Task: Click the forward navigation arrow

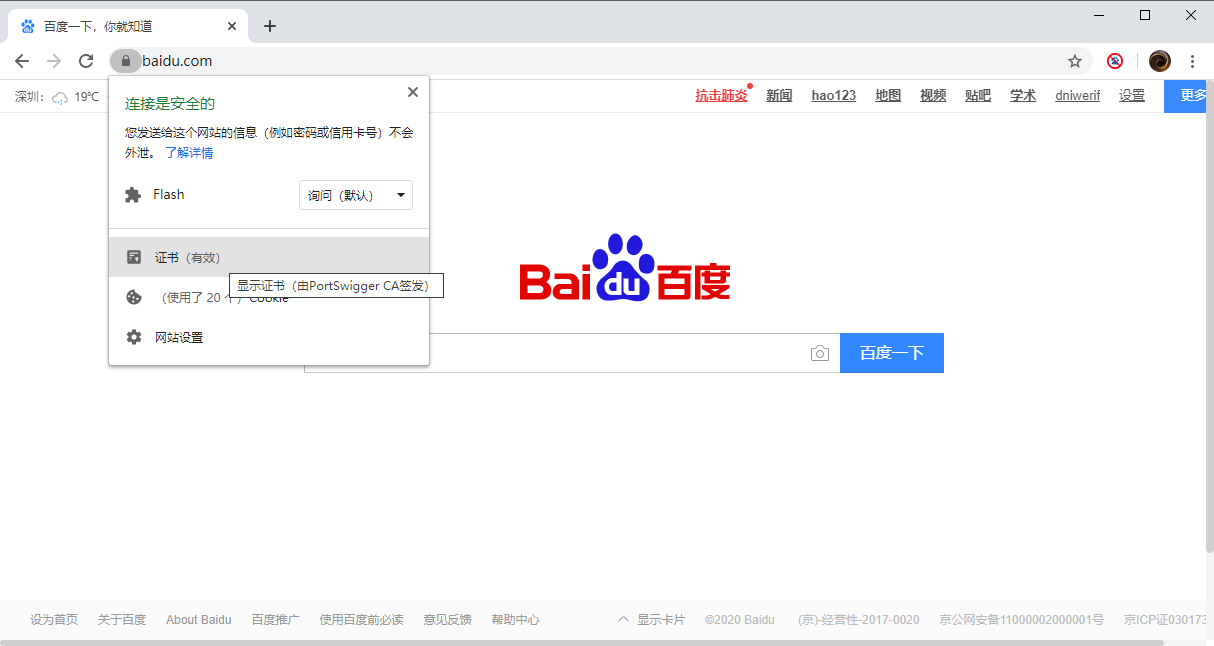Action: pyautogui.click(x=54, y=61)
